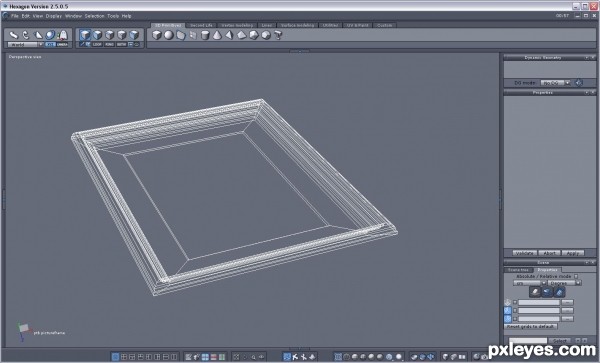
Task: Create a Dodecahedron primitive
Action: tap(266, 35)
